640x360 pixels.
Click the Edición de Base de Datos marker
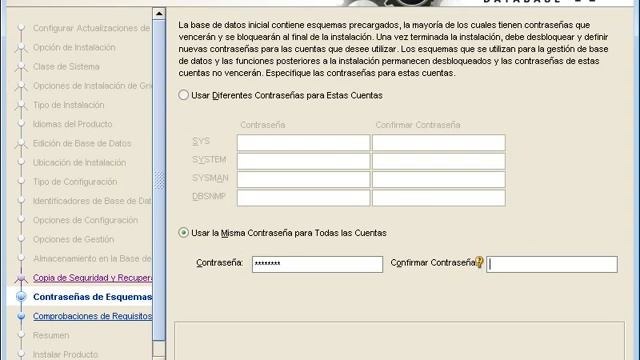pyautogui.click(x=21, y=144)
